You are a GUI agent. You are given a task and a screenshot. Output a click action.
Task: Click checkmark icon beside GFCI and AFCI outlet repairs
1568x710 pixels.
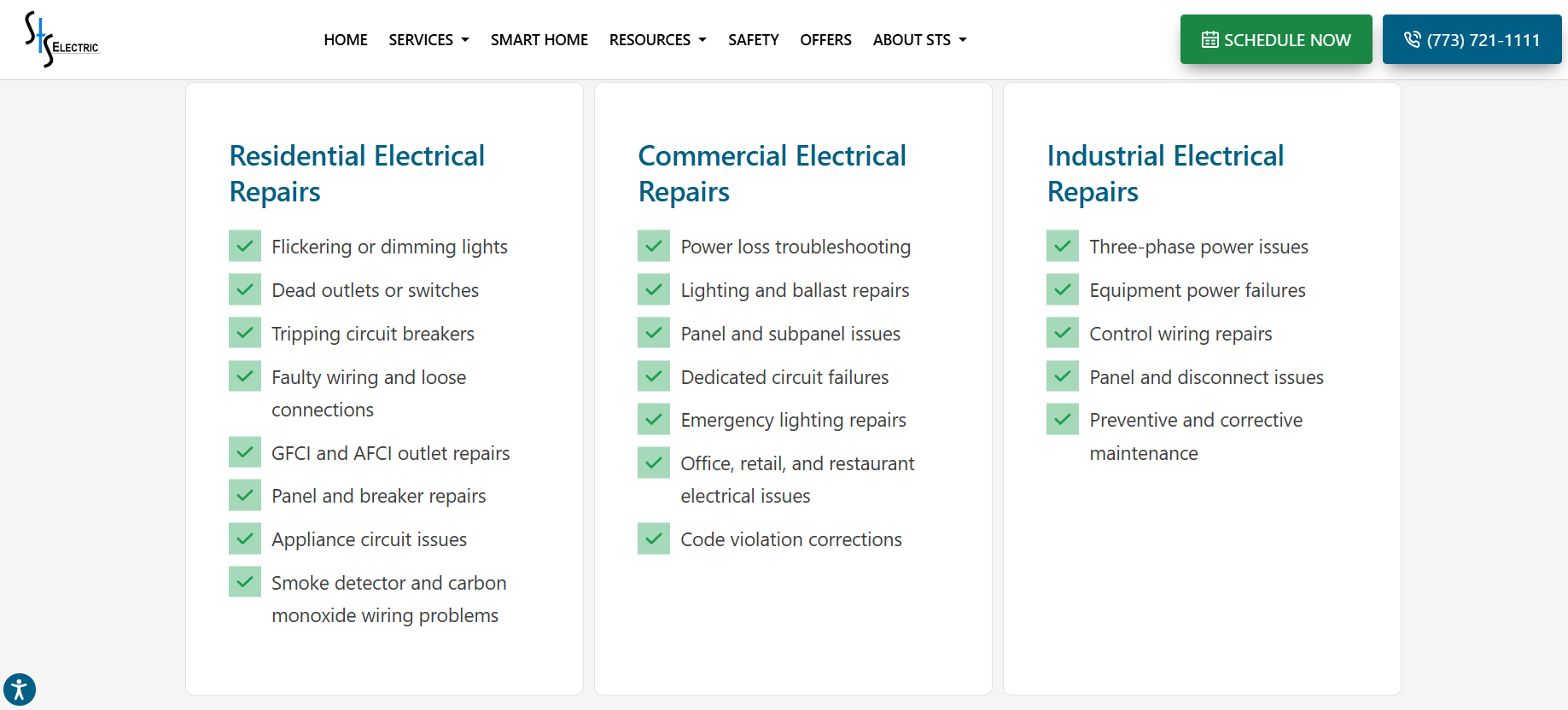[x=245, y=451]
